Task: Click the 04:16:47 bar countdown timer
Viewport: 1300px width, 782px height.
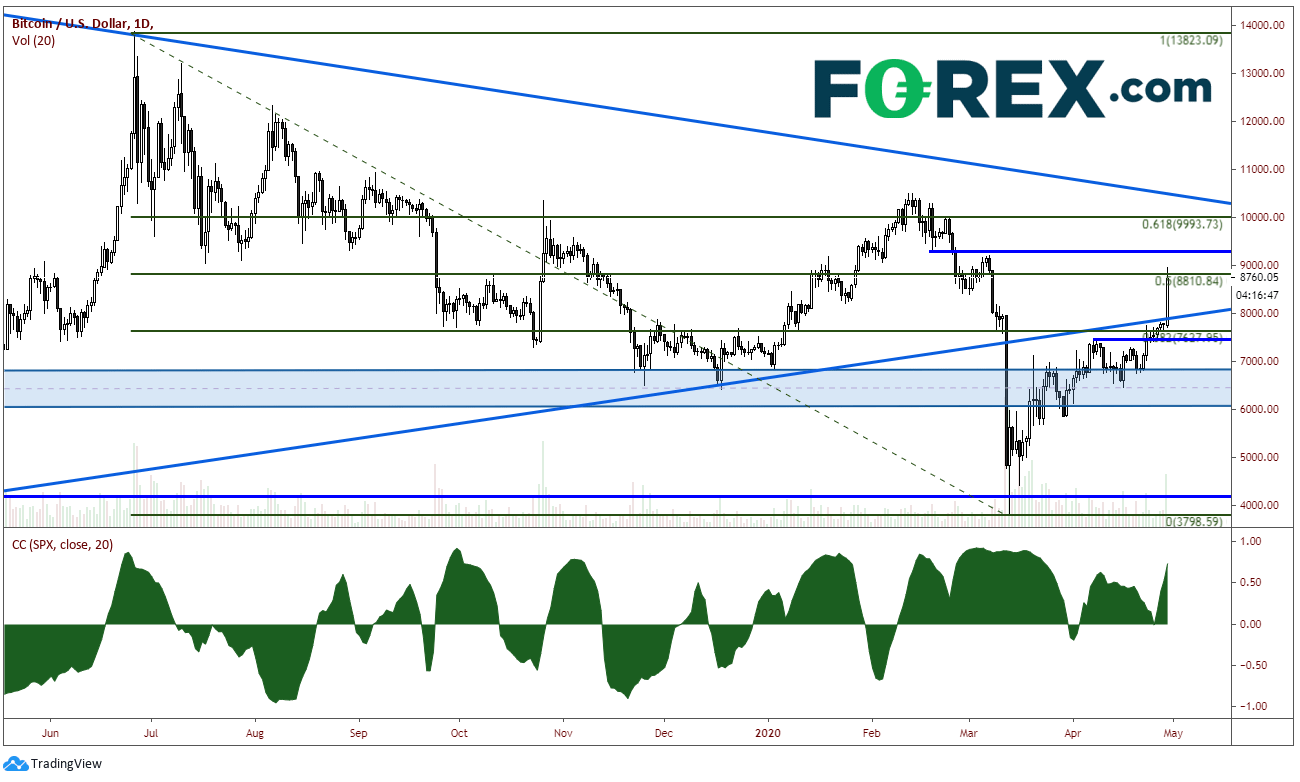Action: click(1257, 295)
